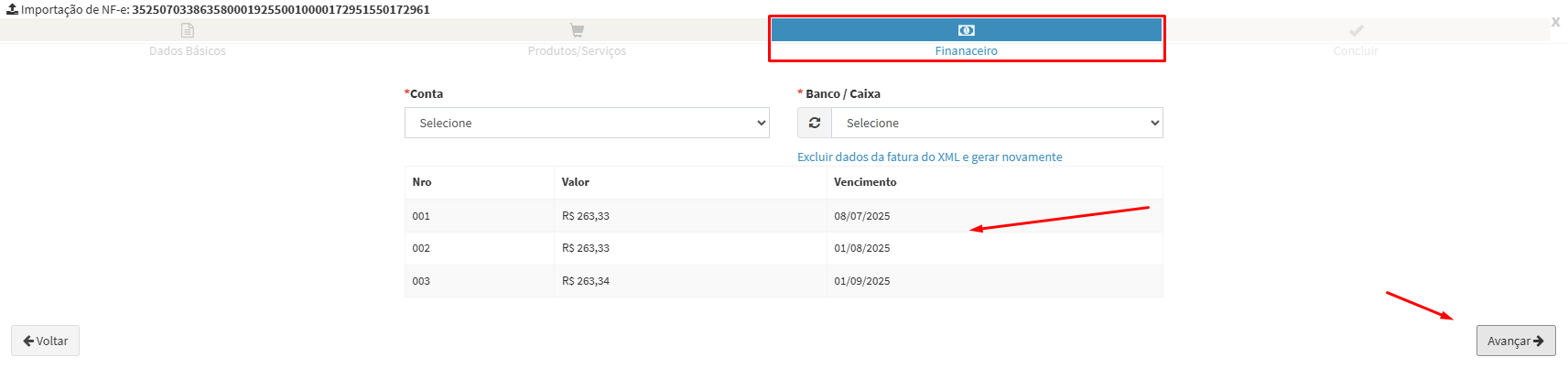
Task: Click Excluir dados da fatura do XML link
Action: [x=929, y=157]
